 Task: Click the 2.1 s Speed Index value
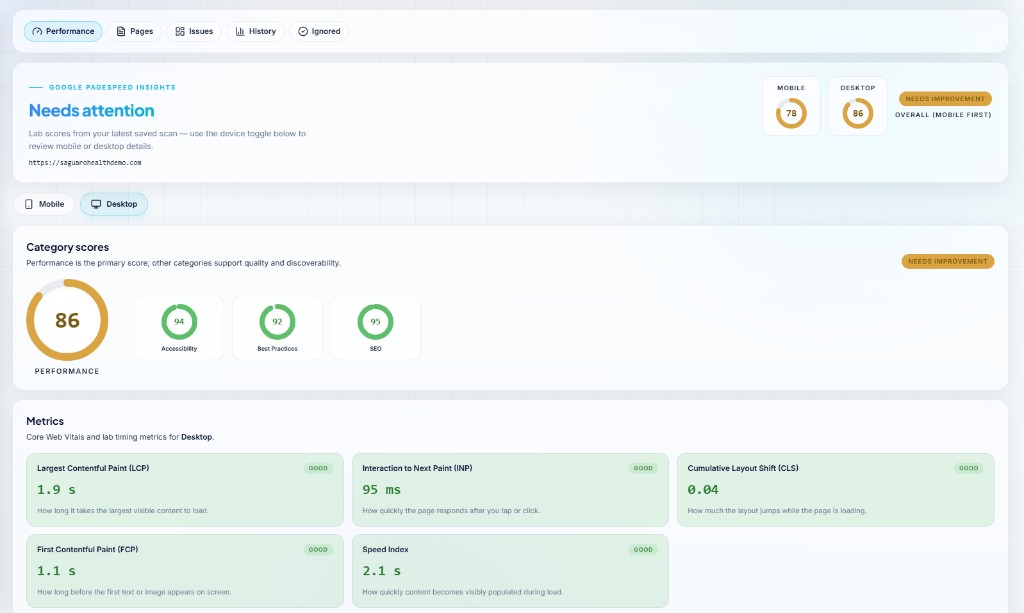pyautogui.click(x=381, y=571)
